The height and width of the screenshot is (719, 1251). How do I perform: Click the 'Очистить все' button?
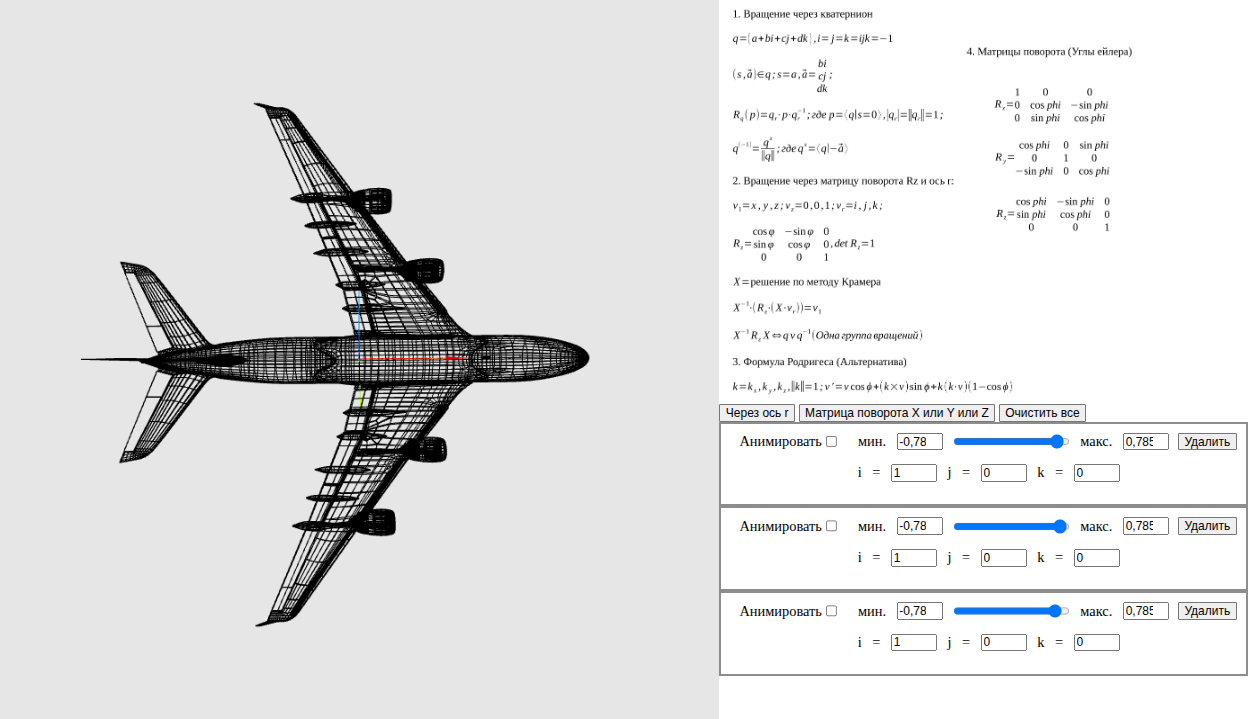click(1042, 413)
